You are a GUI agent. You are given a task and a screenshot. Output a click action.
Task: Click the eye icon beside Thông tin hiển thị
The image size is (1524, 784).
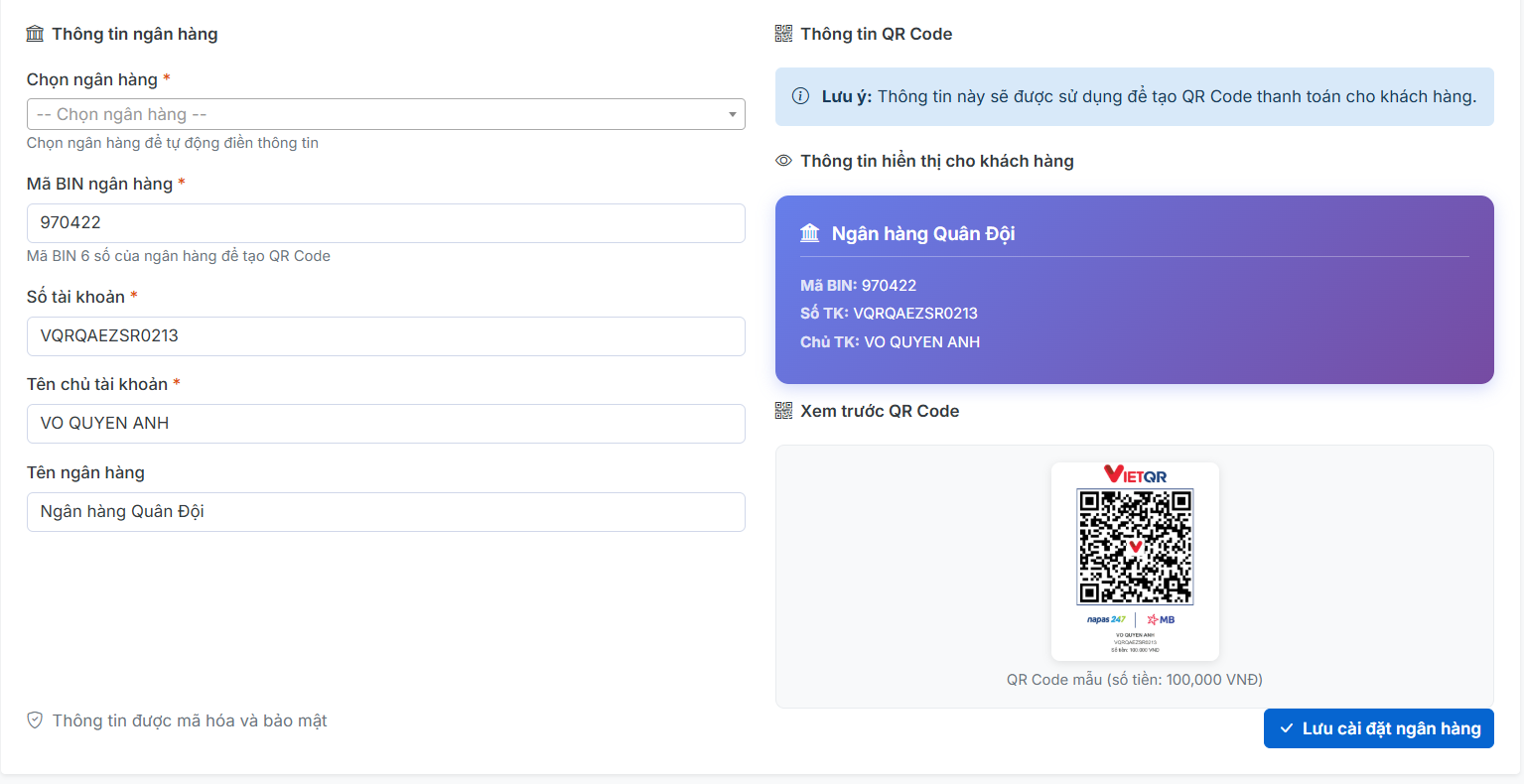(783, 161)
